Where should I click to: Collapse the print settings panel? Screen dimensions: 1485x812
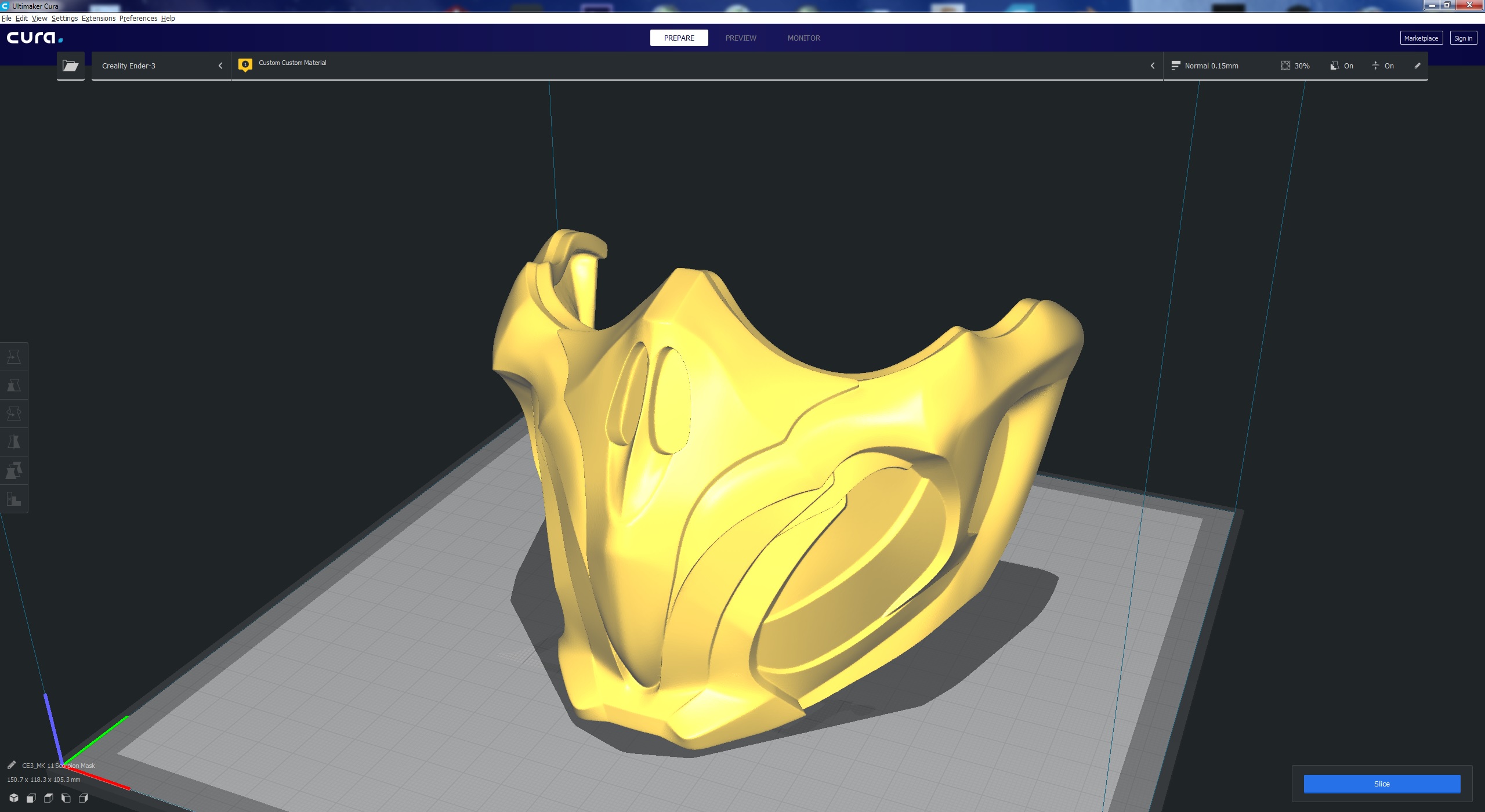click(x=1153, y=66)
